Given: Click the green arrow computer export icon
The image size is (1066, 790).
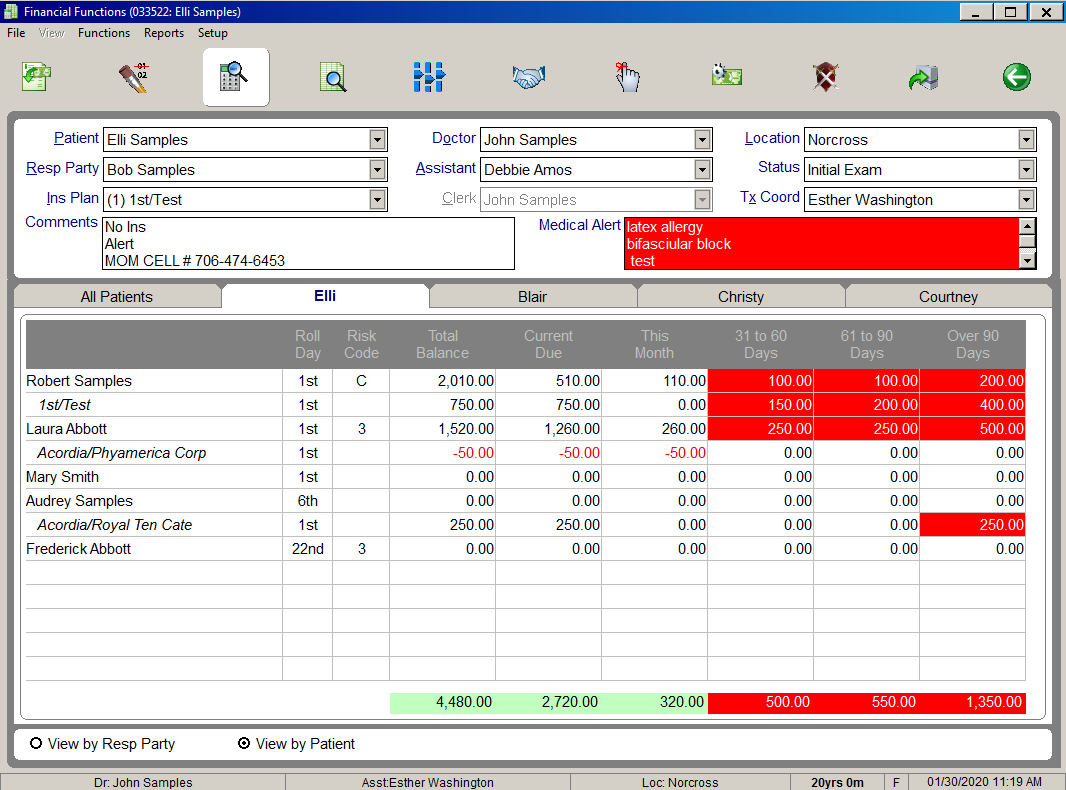Looking at the screenshot, I should tap(923, 77).
